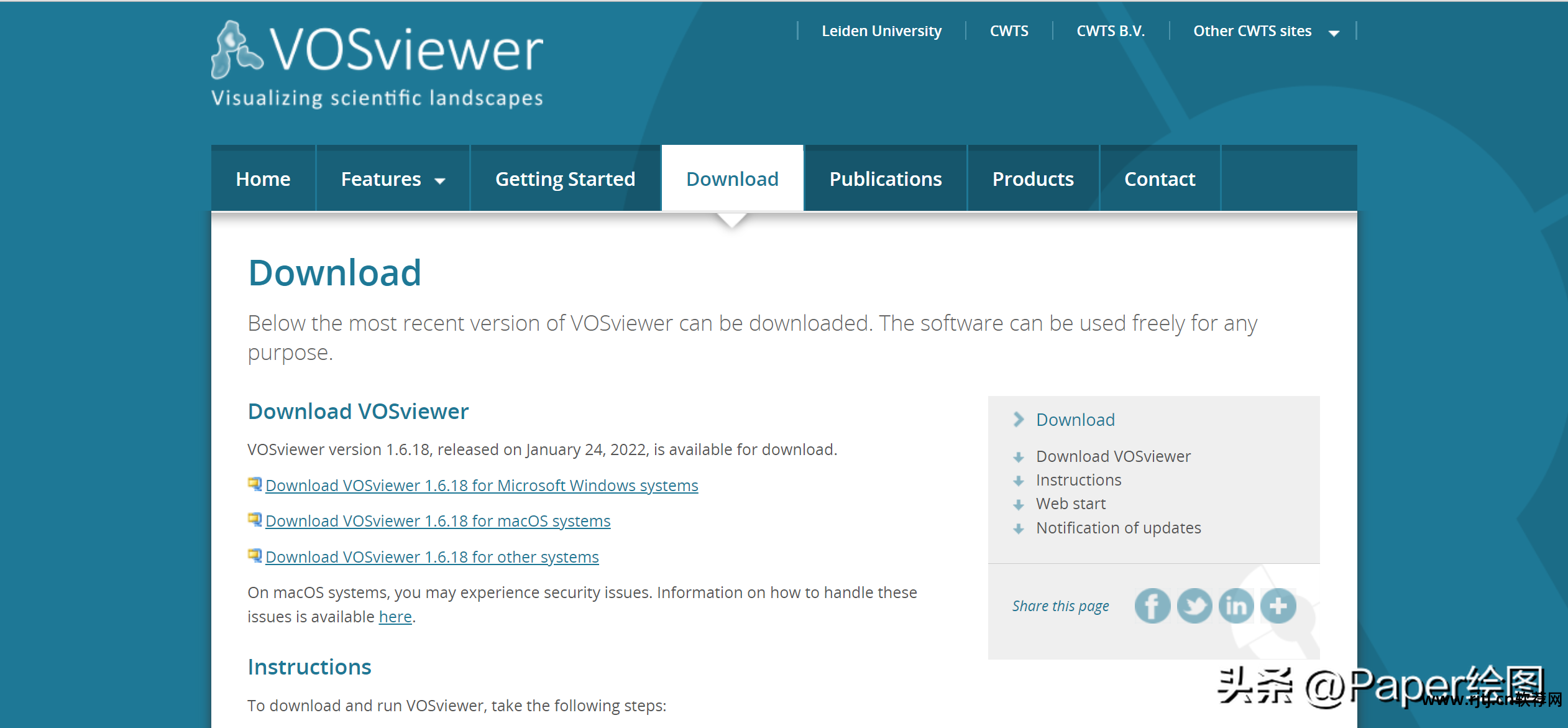Download VOSviewer 1.6.18 for other systems
This screenshot has width=1568, height=728.
pos(432,557)
